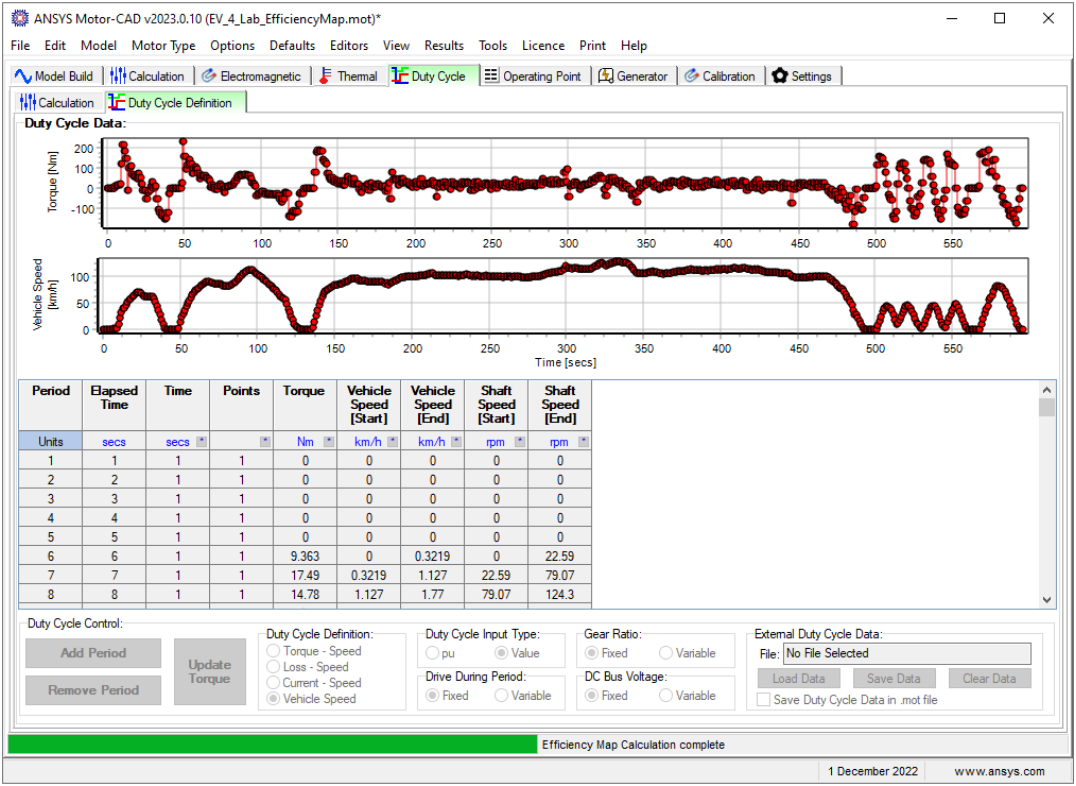Open the Print menu
Viewport: 1076px width, 786px height.
click(592, 45)
